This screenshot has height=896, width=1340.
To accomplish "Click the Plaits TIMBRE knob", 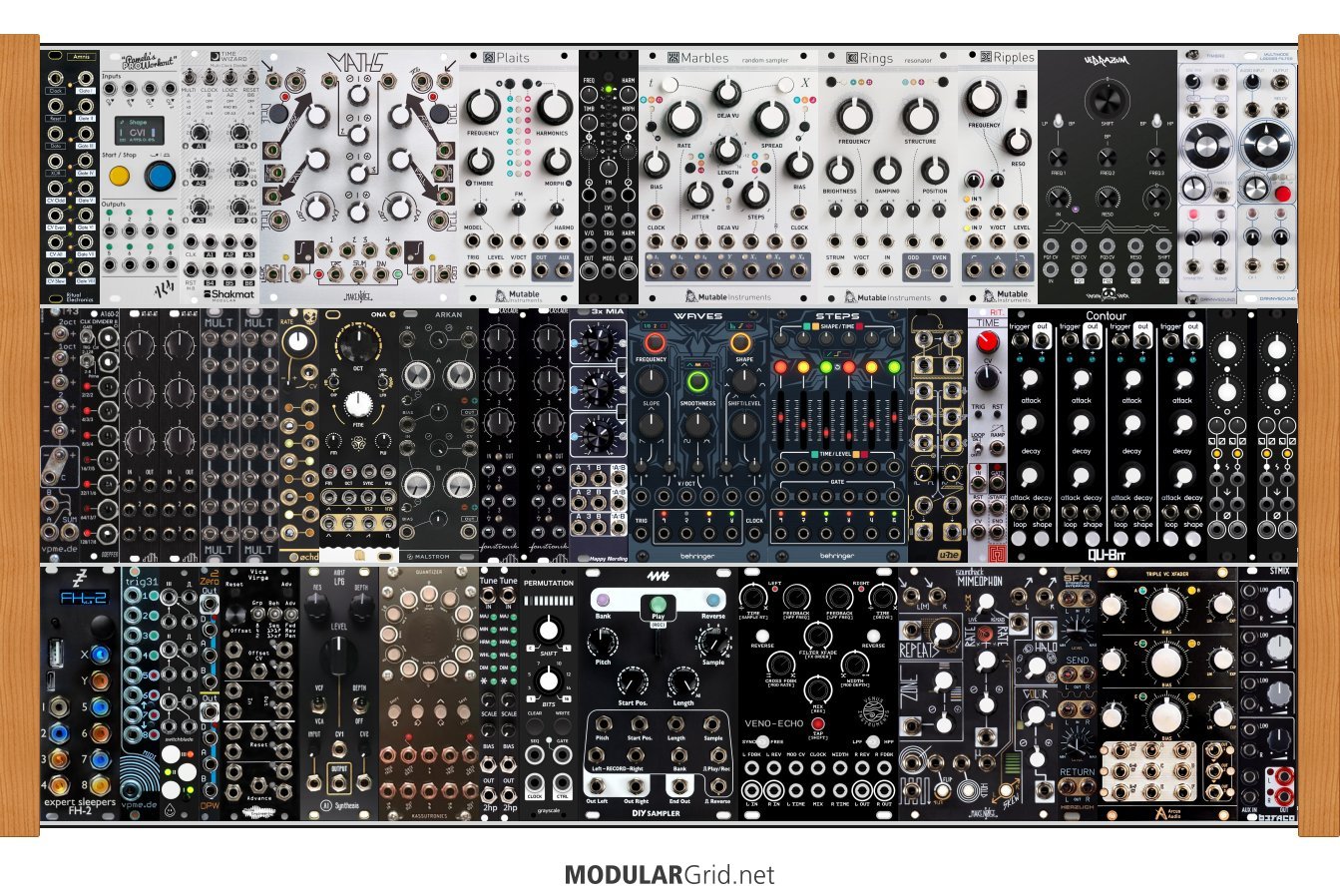I will pos(481,162).
